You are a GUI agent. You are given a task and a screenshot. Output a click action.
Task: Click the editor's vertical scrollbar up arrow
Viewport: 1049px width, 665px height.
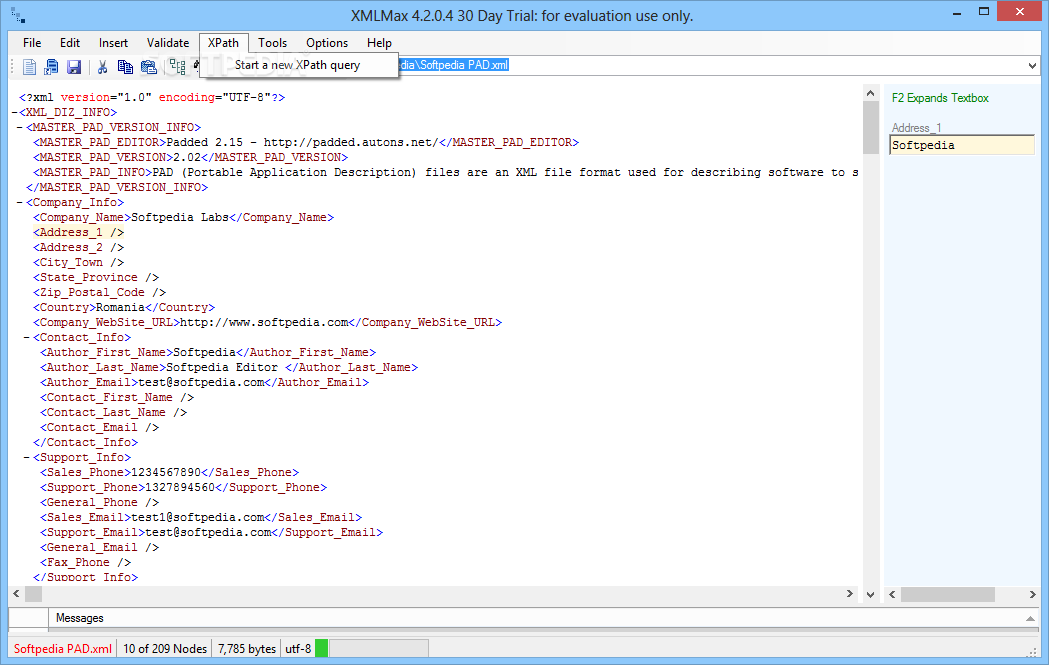870,93
